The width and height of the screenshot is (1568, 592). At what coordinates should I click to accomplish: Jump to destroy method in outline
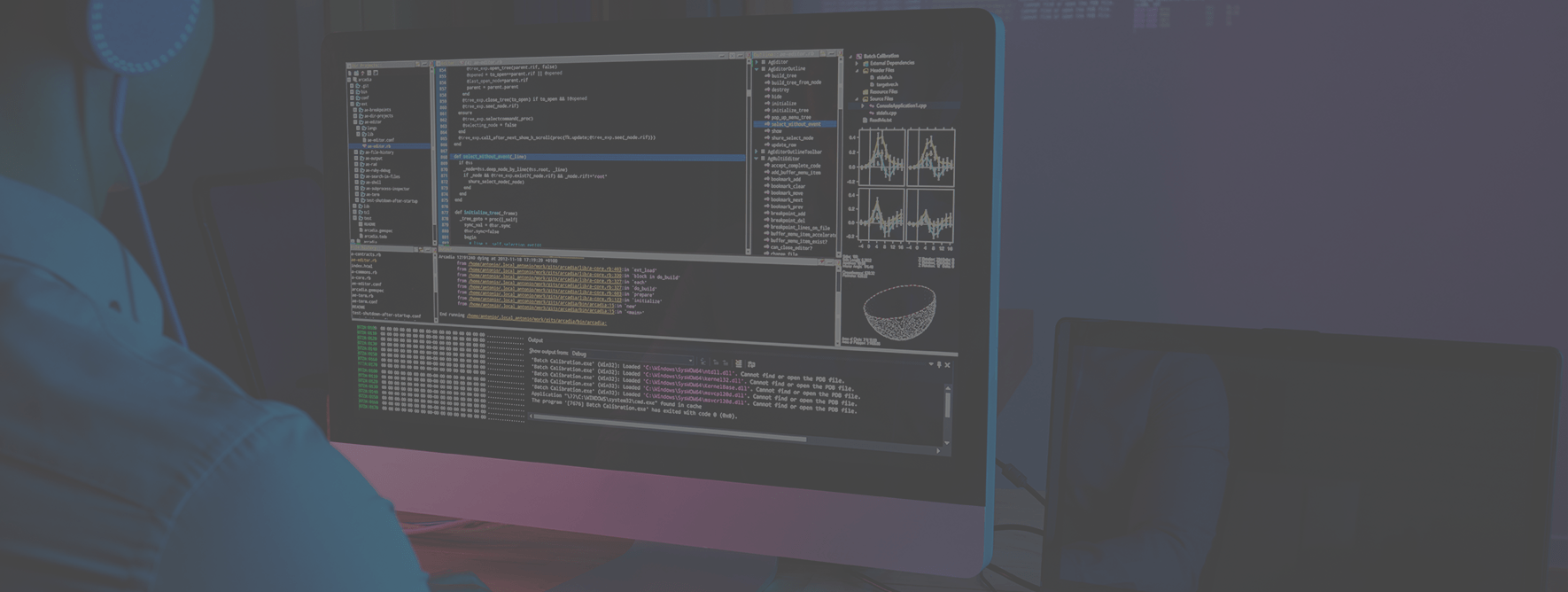click(780, 90)
